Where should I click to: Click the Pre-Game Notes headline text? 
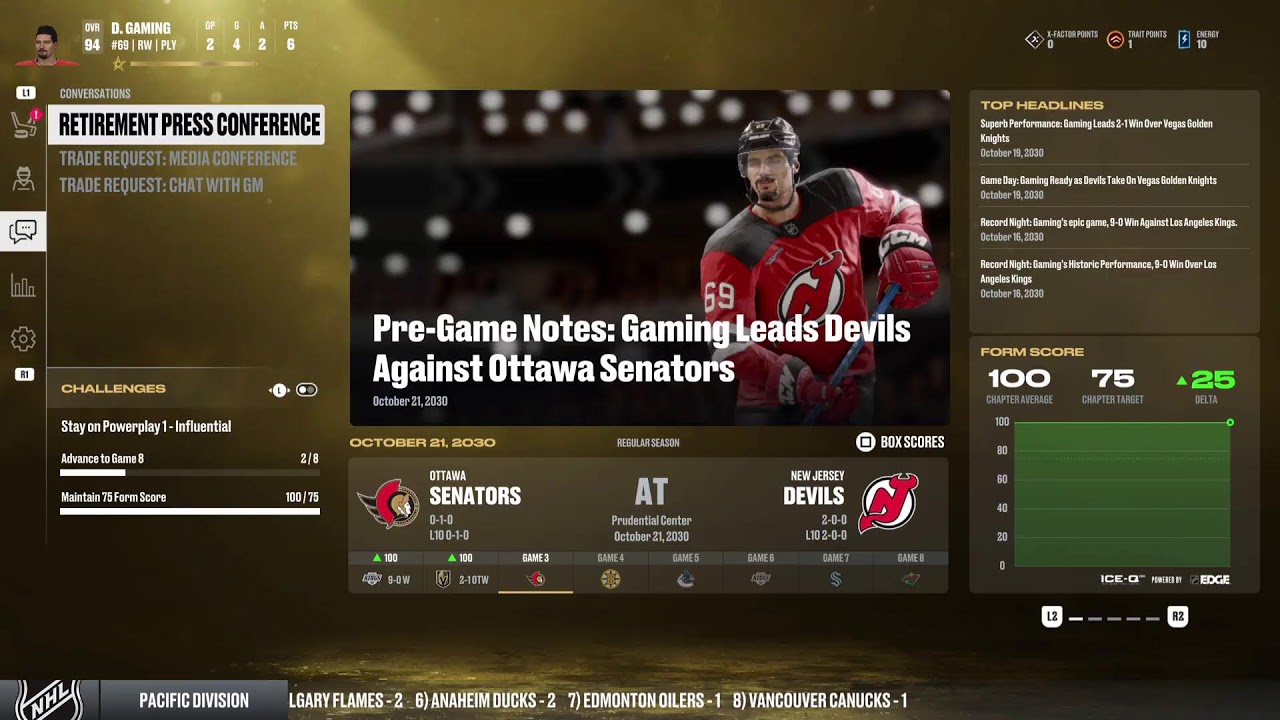click(641, 348)
